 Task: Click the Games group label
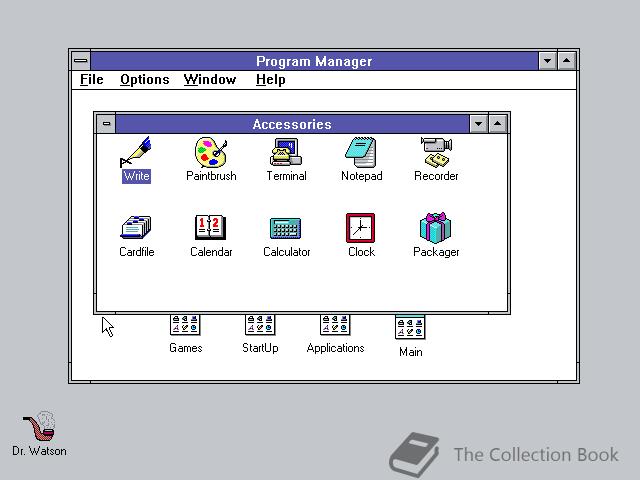click(x=186, y=348)
